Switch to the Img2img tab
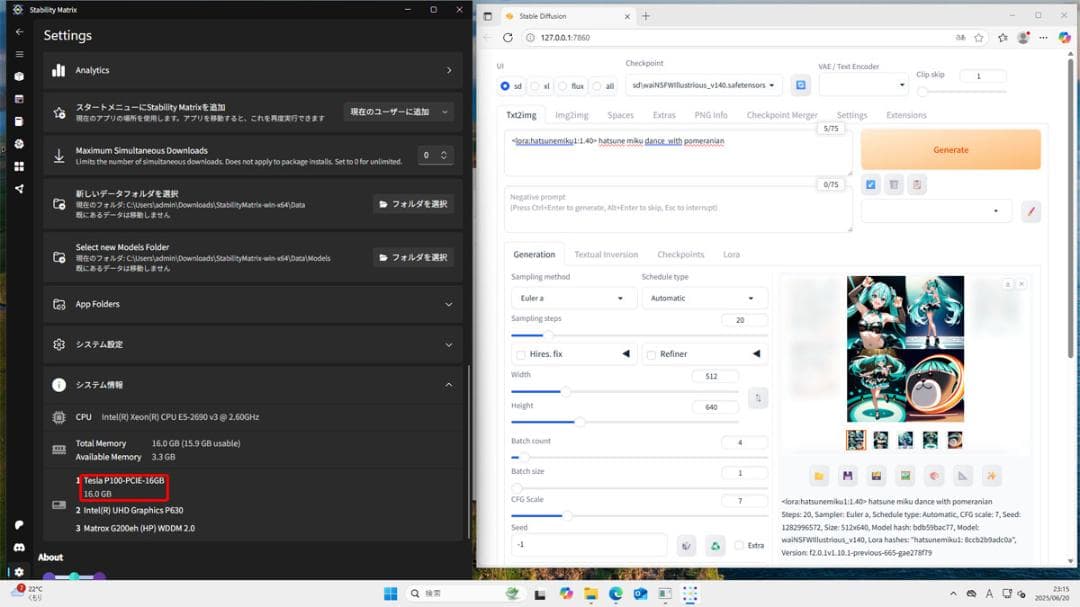Screen dimensions: 1080x607 click(571, 114)
